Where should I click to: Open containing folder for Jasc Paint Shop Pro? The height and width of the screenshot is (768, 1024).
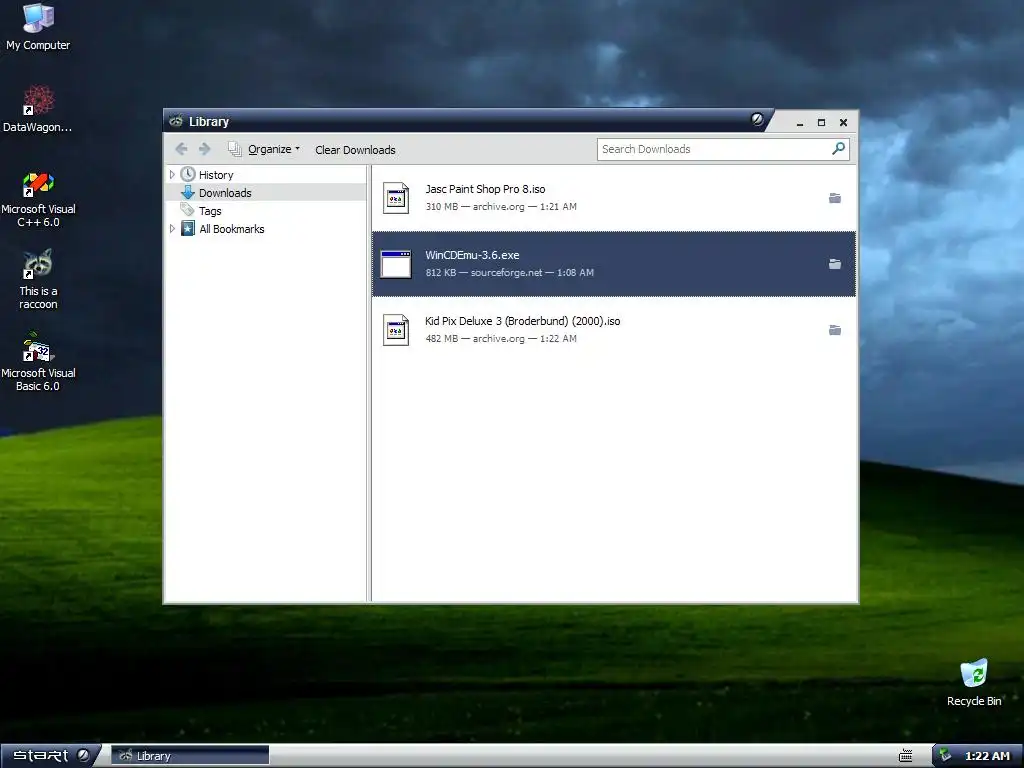tap(835, 198)
